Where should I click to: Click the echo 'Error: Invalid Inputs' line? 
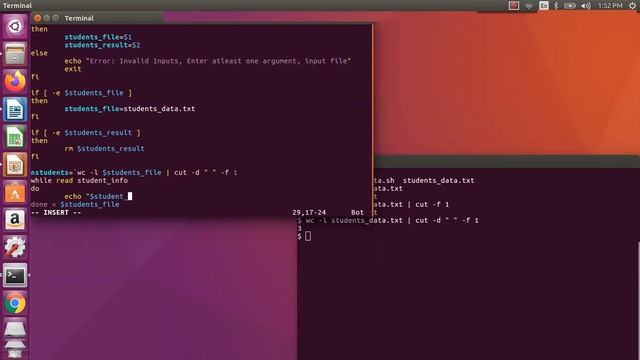(208, 61)
